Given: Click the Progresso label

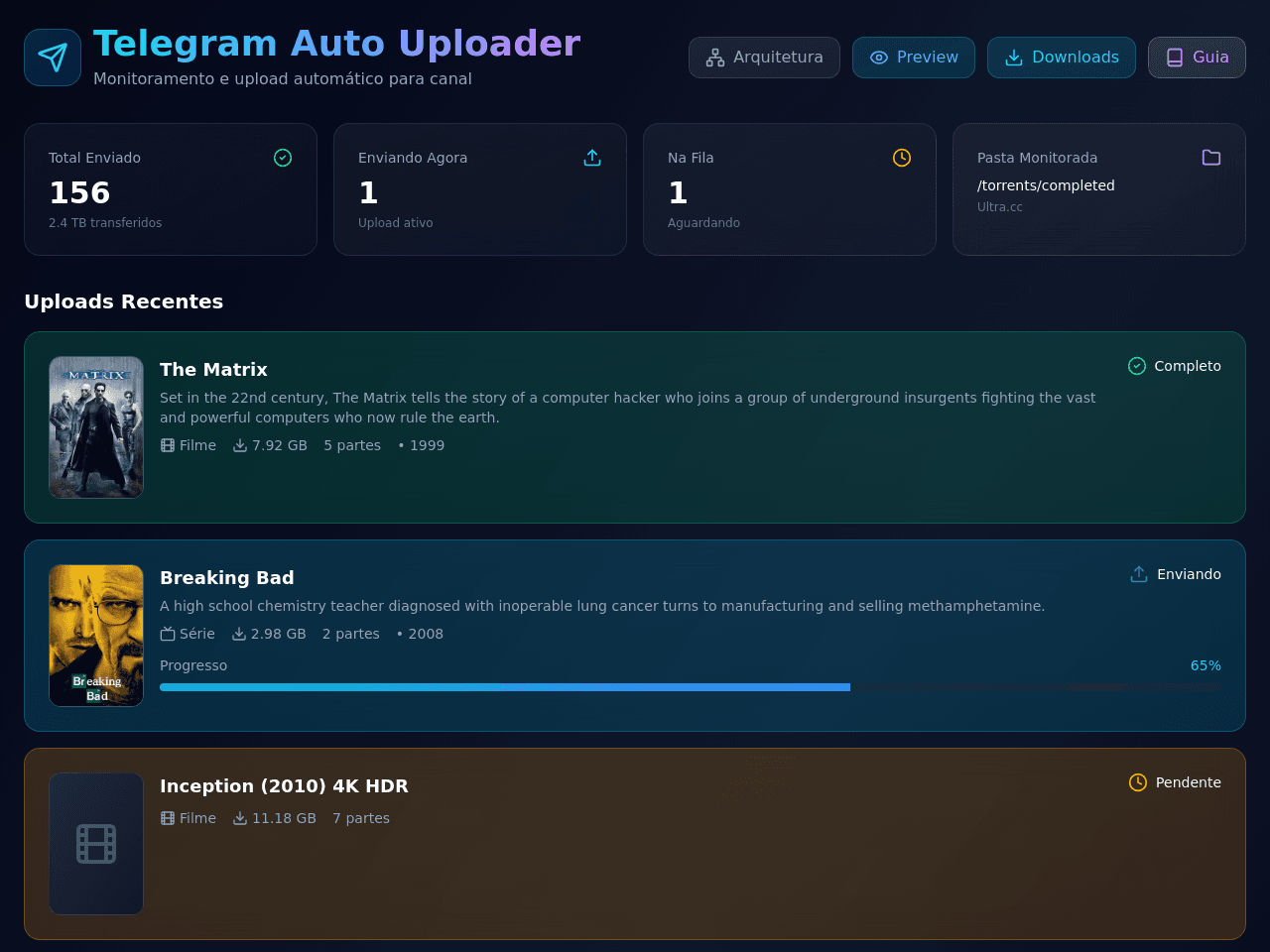Looking at the screenshot, I should 193,665.
